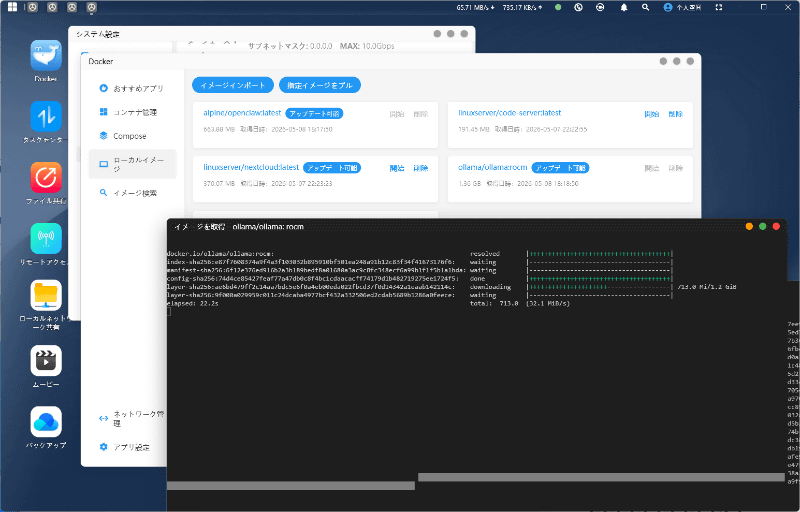
Task: Select Local Images (ローカルイメージ) in Docker sidebar
Action: pos(132,164)
